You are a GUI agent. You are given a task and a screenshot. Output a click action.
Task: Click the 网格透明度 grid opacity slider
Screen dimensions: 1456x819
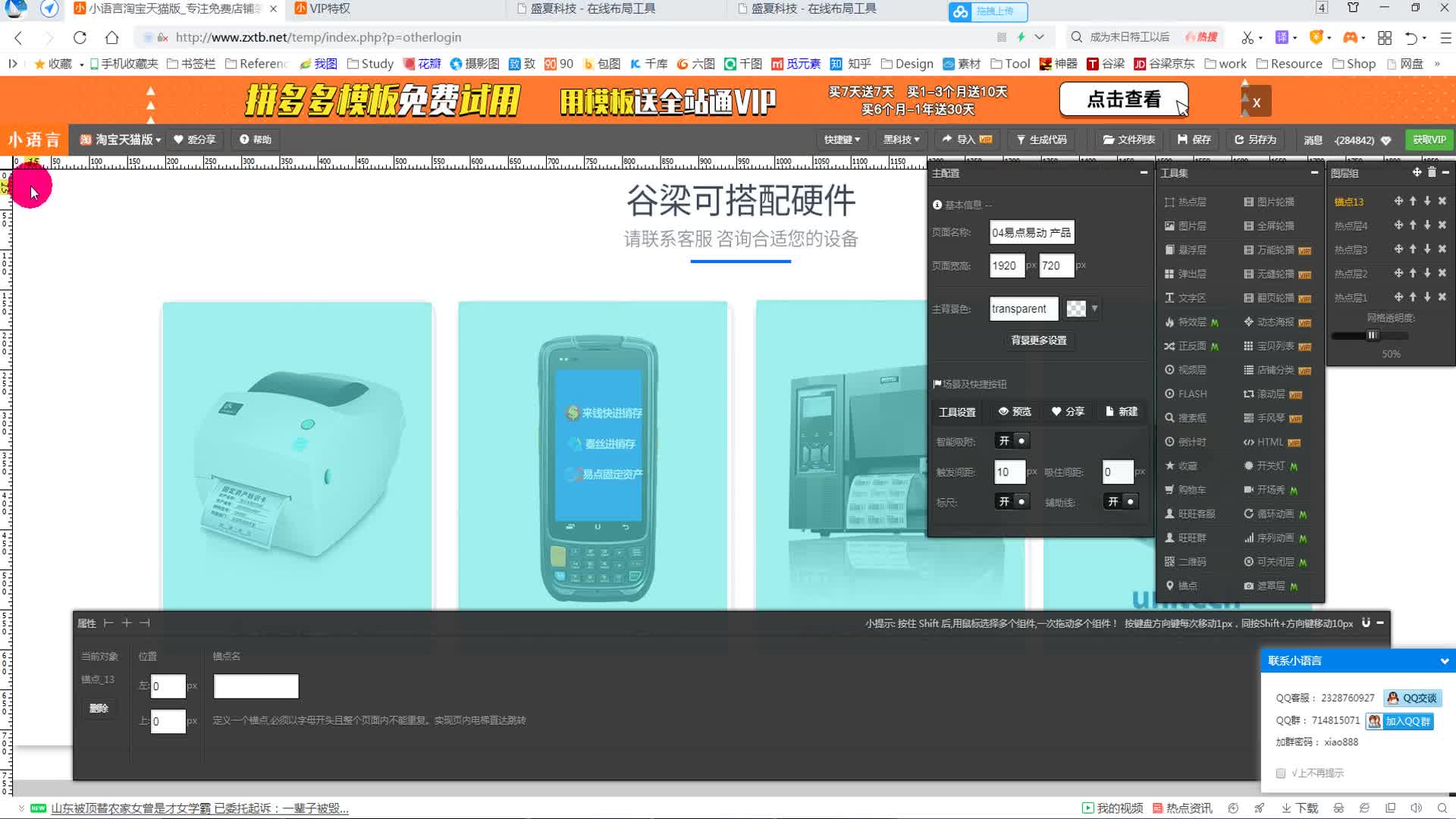pyautogui.click(x=1370, y=335)
